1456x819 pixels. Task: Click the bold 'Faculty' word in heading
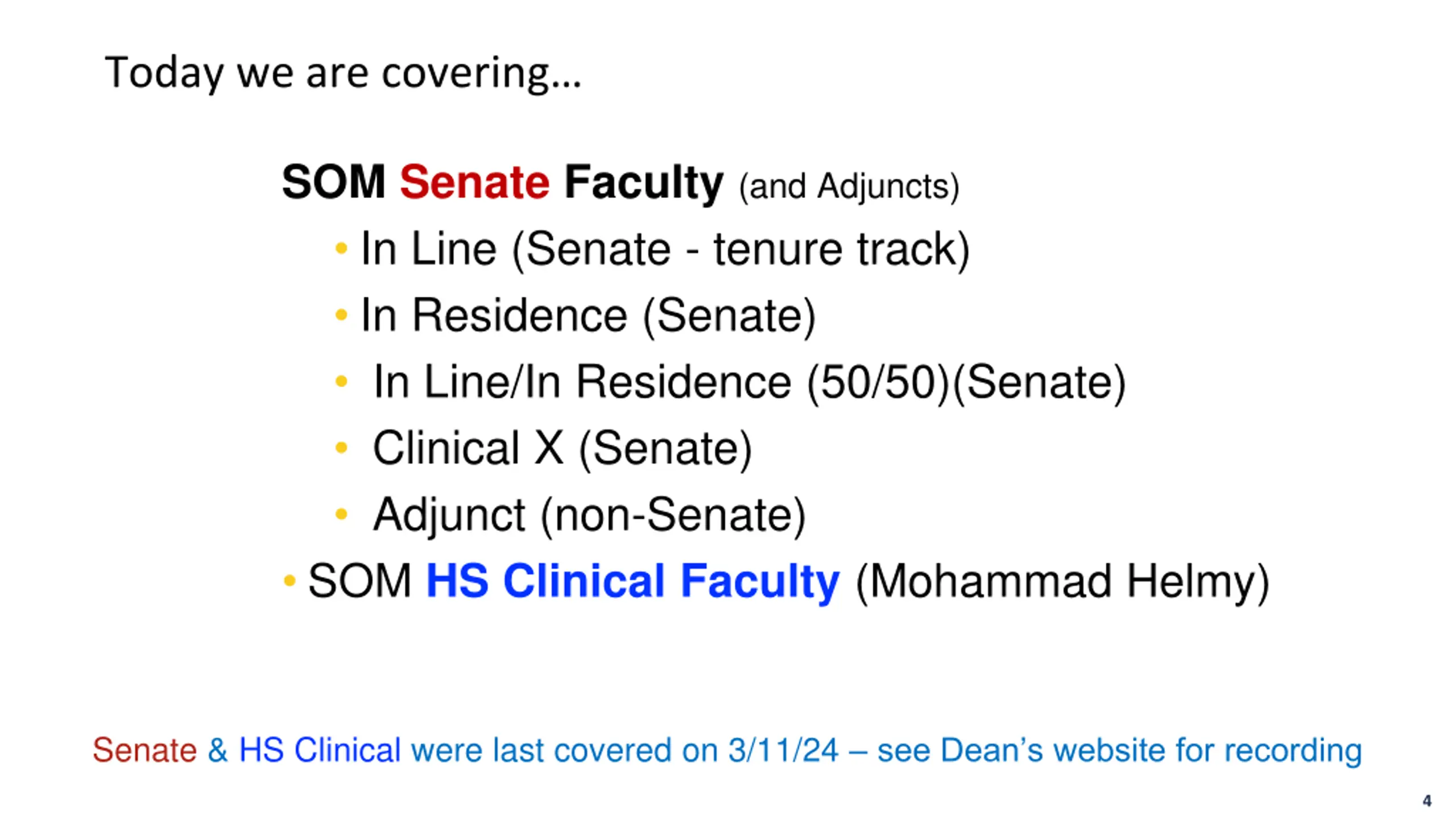click(643, 183)
